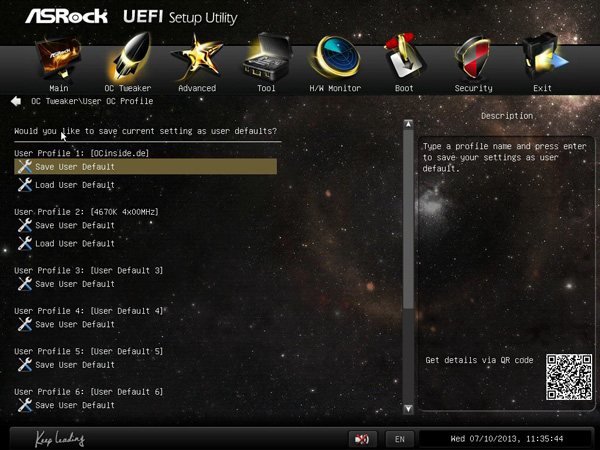
Task: Click wrench icon for Profile 1 Load
Action: pos(25,185)
